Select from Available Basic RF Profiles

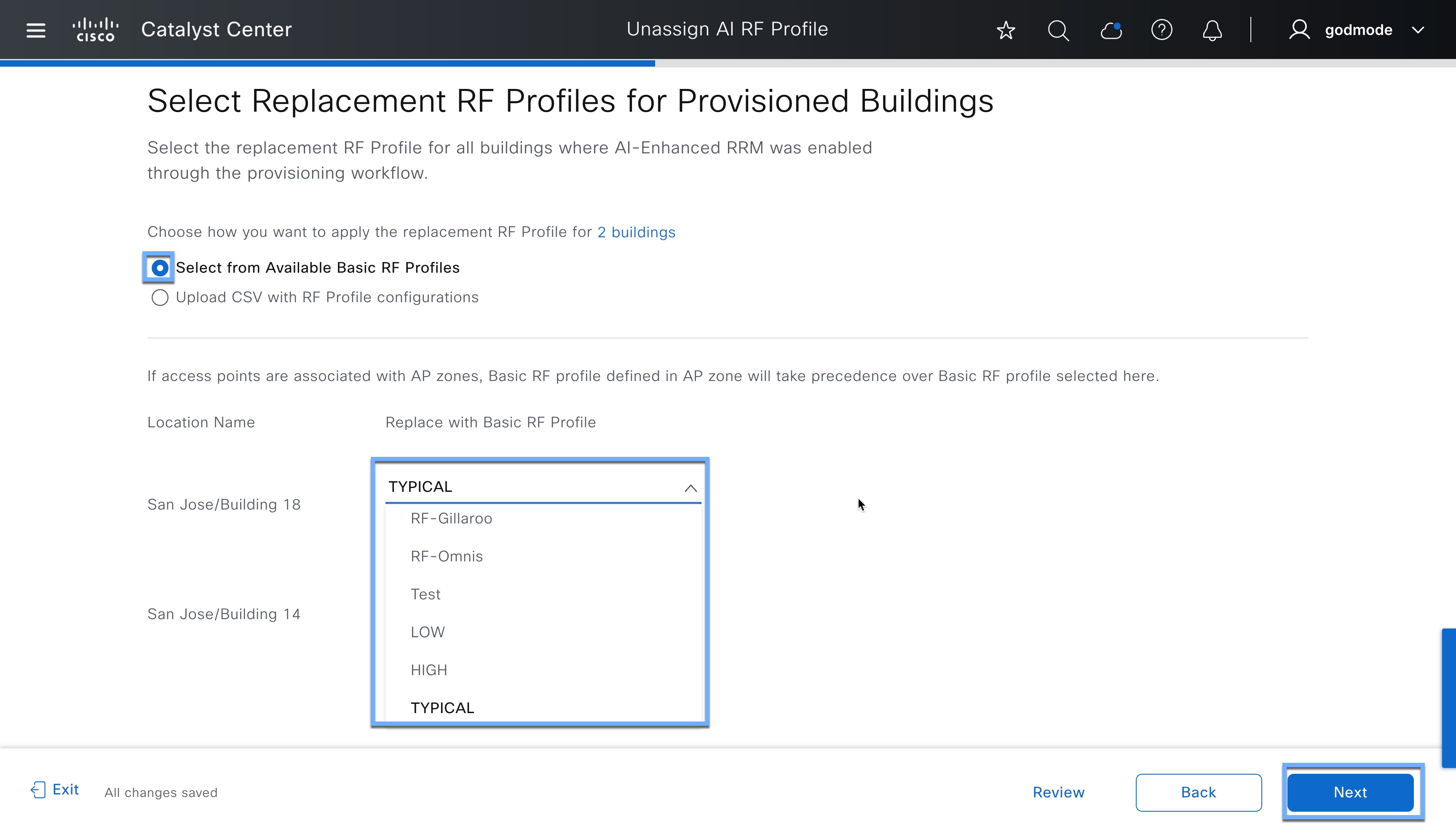point(159,267)
